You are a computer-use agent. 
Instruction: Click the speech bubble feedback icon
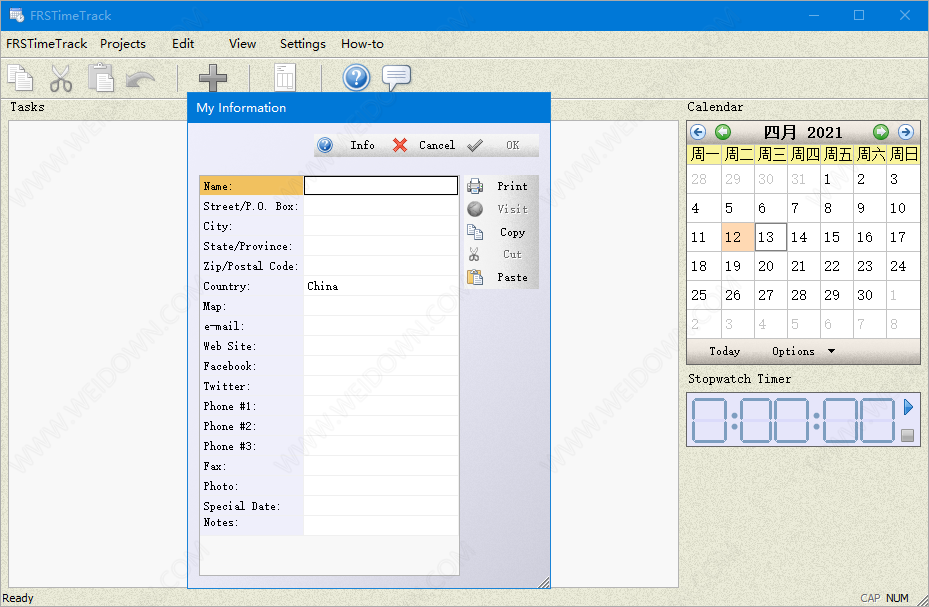tap(396, 78)
